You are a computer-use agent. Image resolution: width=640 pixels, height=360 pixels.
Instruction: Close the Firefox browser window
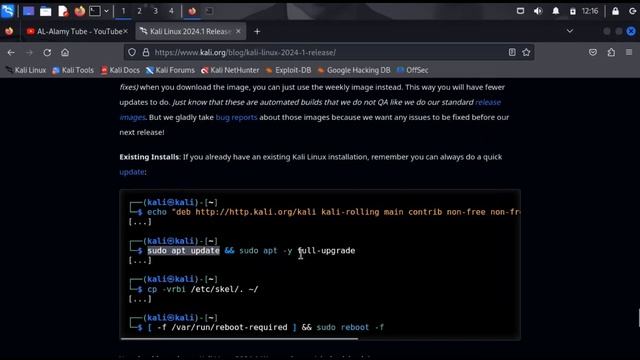[631, 31]
